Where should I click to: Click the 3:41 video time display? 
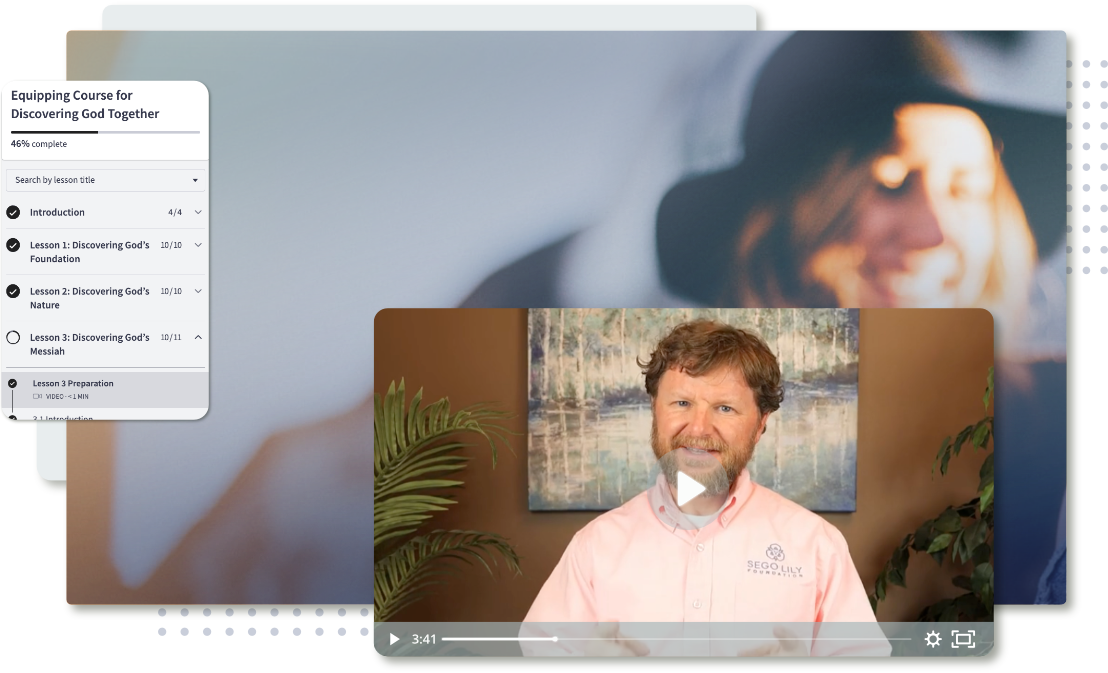click(x=424, y=639)
